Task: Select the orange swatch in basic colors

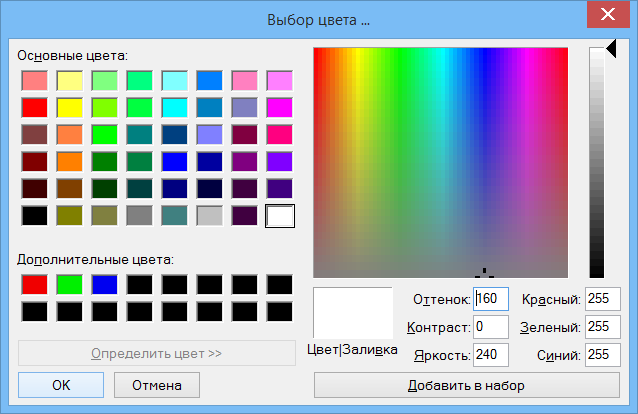Action: click(x=70, y=161)
